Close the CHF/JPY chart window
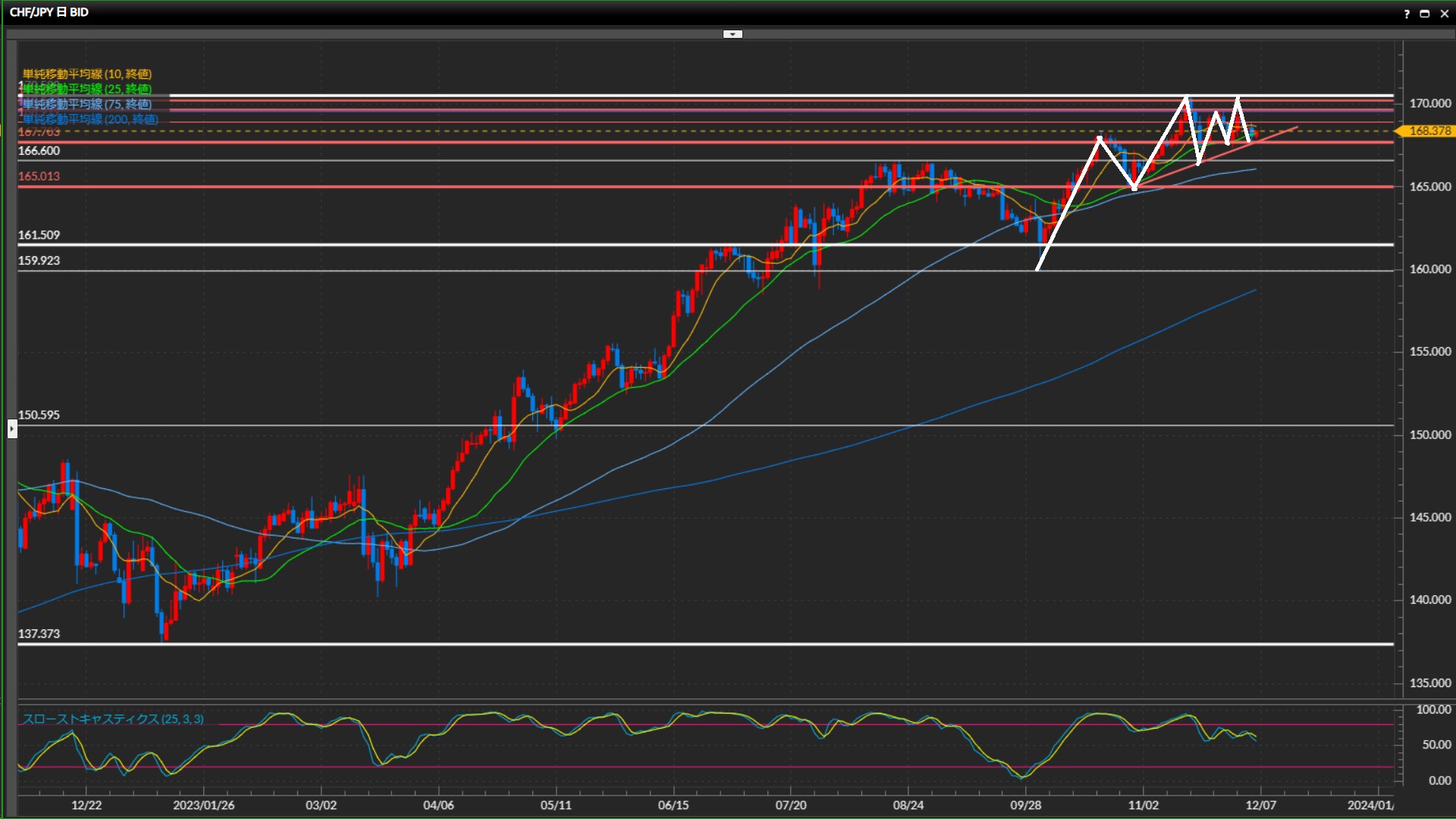 tap(1445, 14)
